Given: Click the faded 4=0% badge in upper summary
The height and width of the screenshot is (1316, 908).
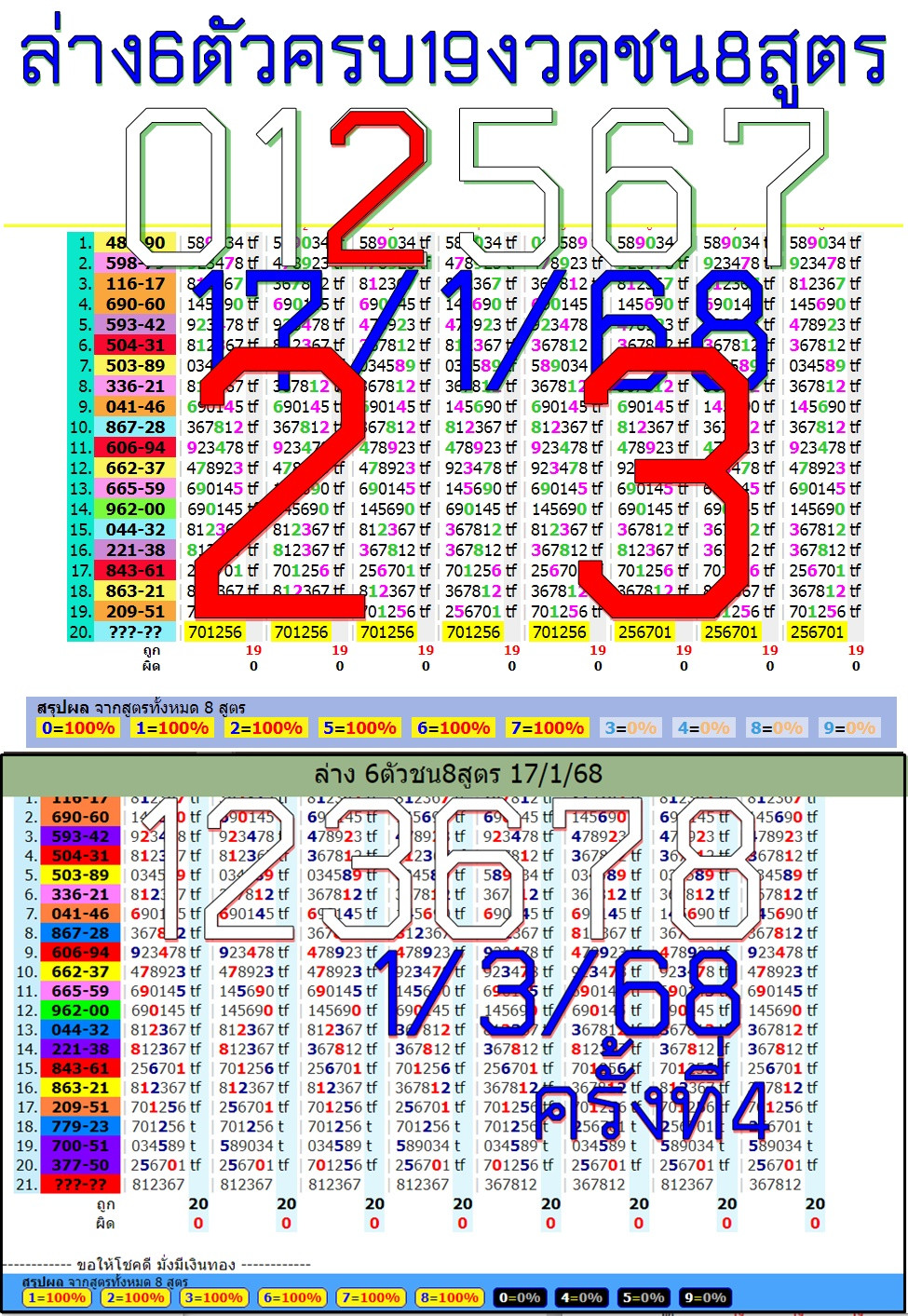Looking at the screenshot, I should tap(703, 728).
